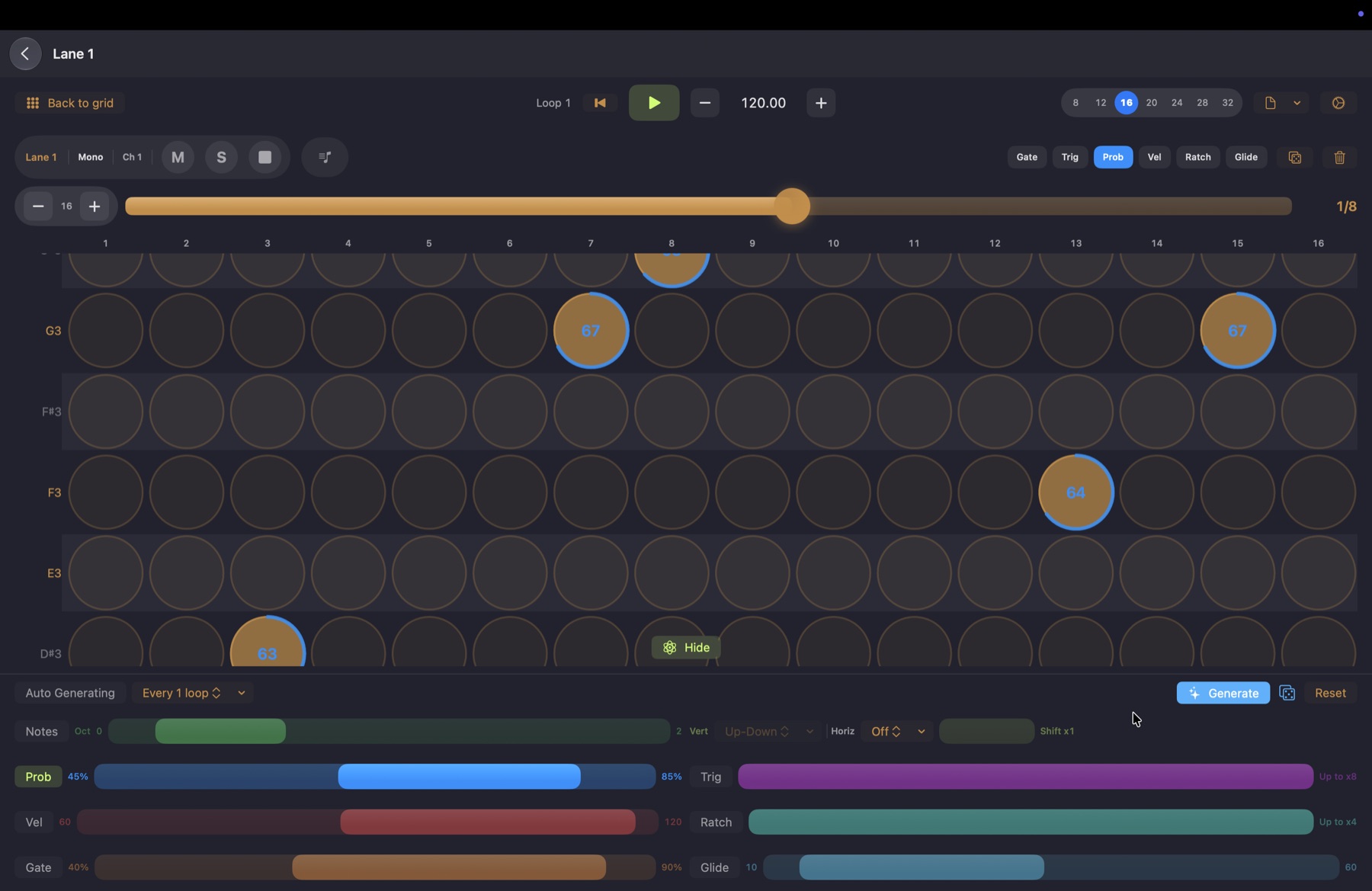Viewport: 1372px width, 891px height.
Task: Switch to the Vel tab
Action: coord(1154,157)
